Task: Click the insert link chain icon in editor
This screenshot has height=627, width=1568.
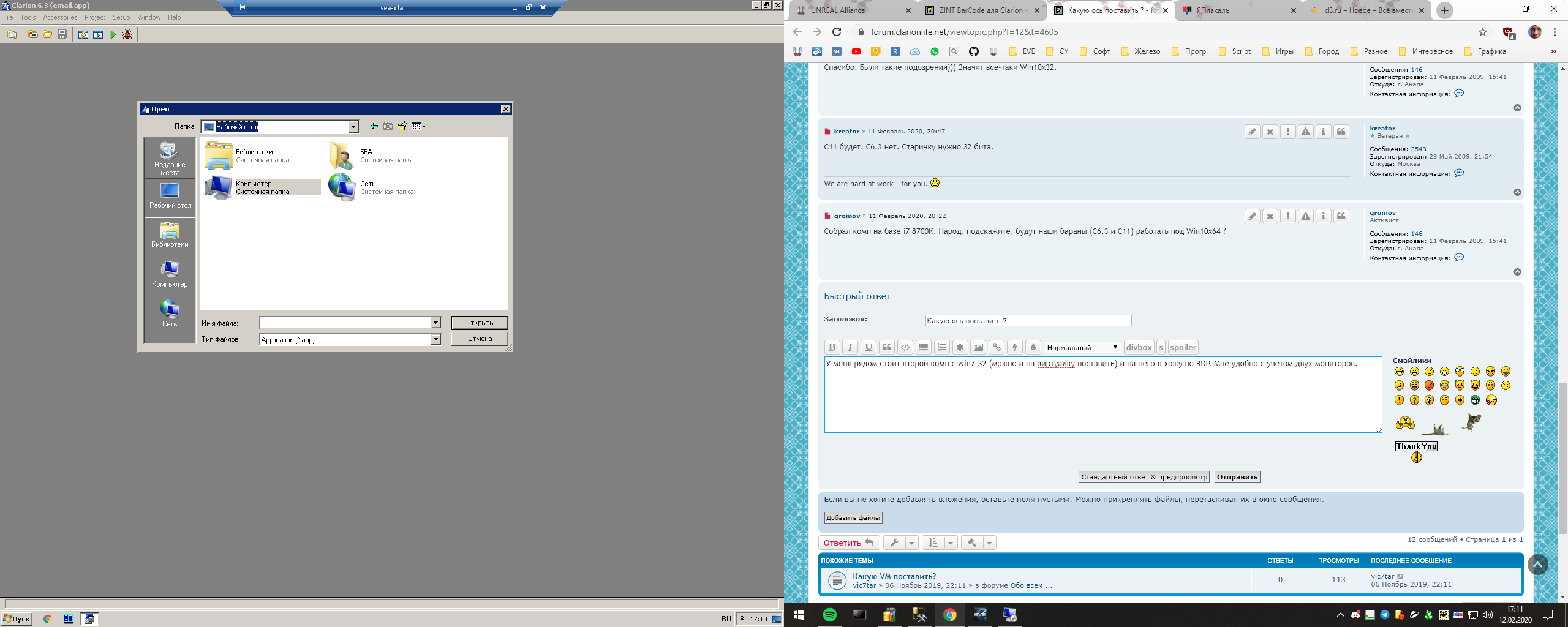Action: coord(997,347)
